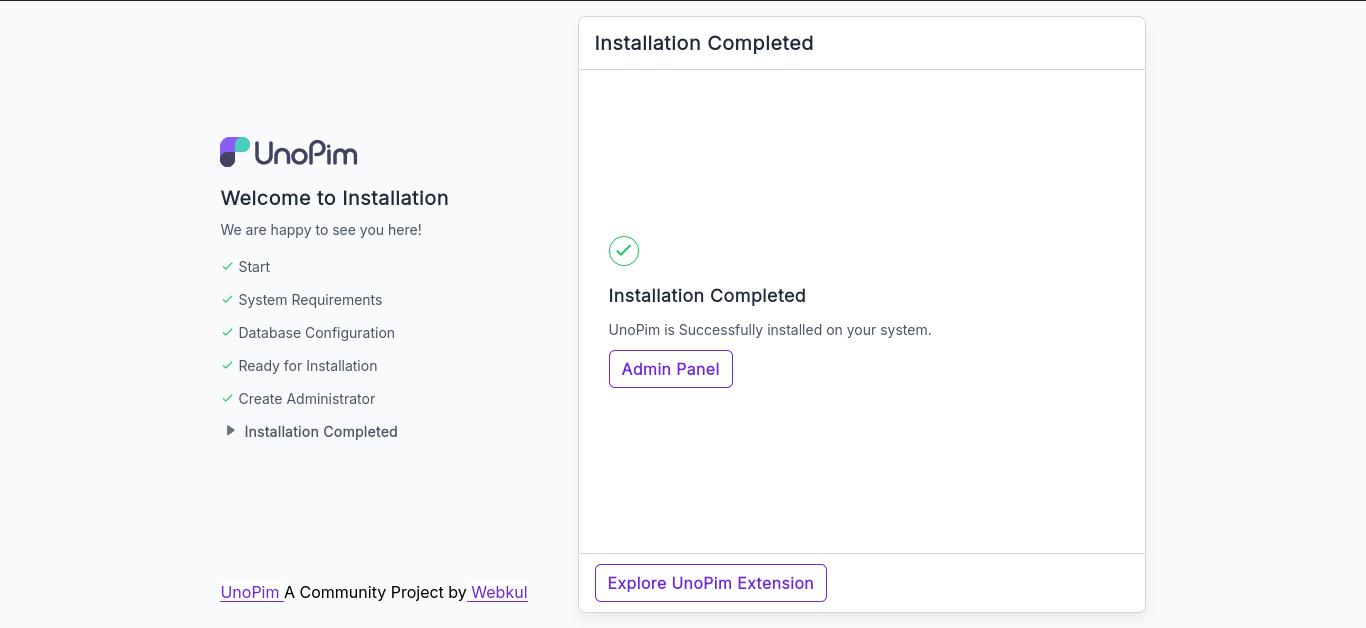Click the checkmark beside Start
This screenshot has width=1366, height=628.
click(227, 267)
